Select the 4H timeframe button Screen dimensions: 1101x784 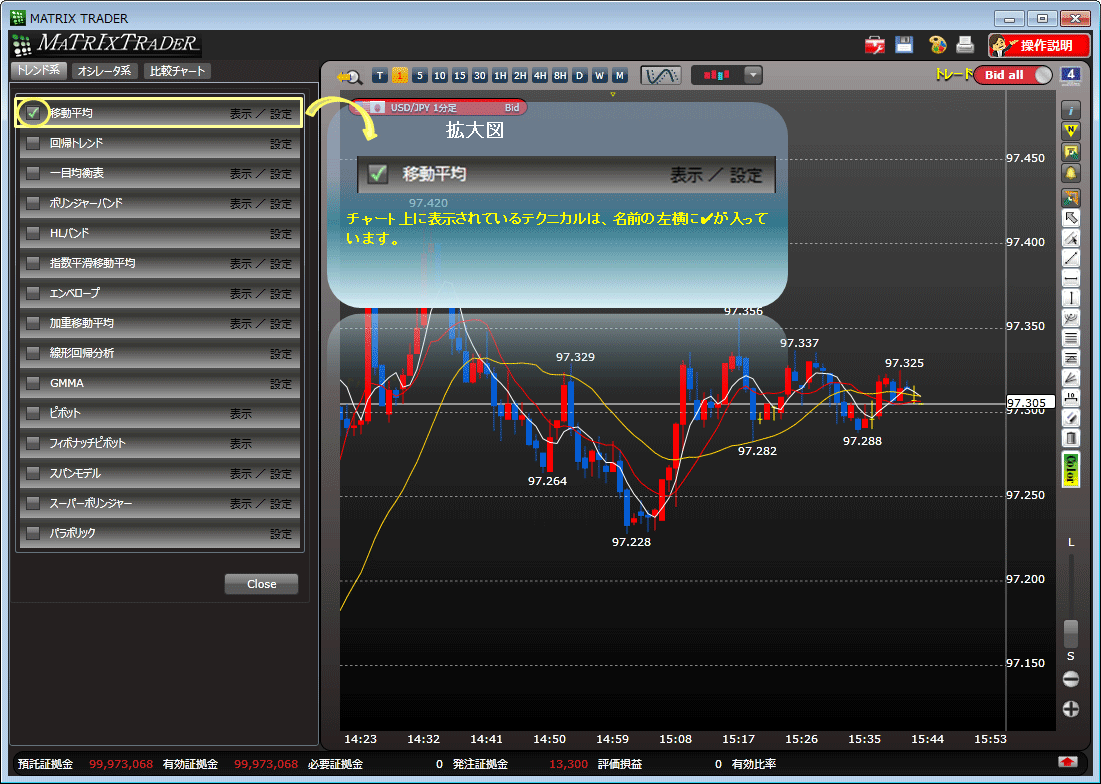point(540,75)
